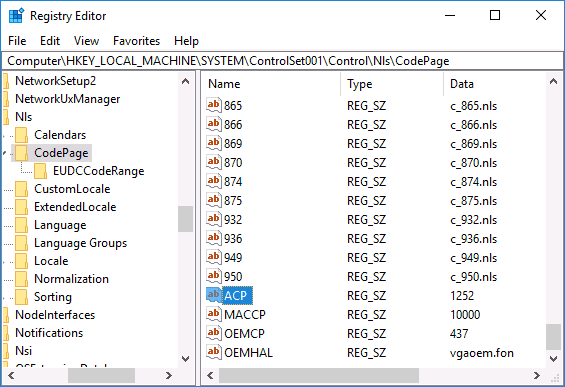565x387 pixels.
Task: Click the string value icon for 950
Action: (213, 276)
